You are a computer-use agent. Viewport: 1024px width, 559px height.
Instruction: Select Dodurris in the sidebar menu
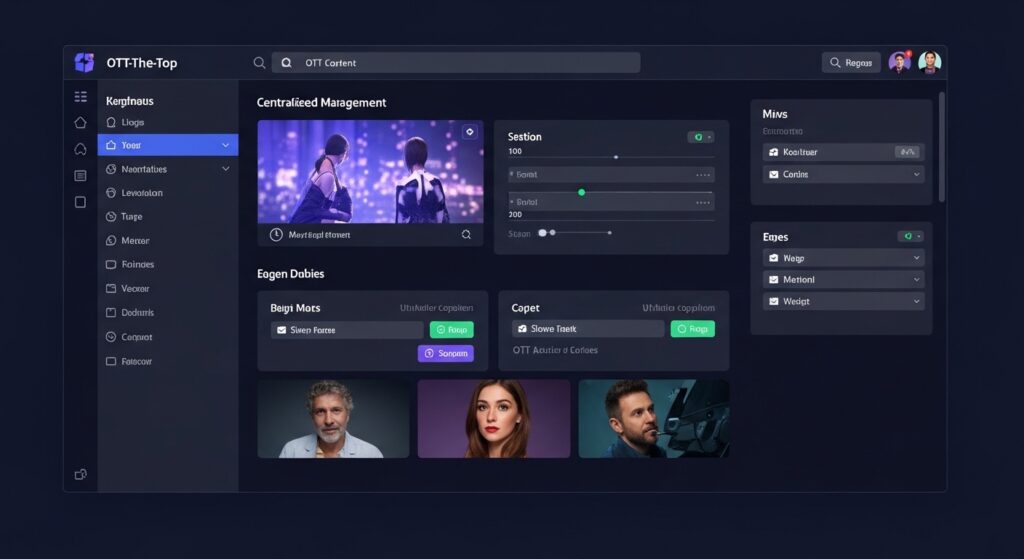click(137, 313)
